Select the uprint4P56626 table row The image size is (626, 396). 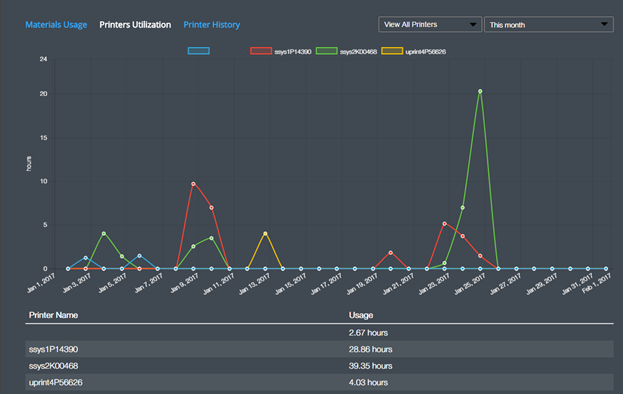click(320, 383)
